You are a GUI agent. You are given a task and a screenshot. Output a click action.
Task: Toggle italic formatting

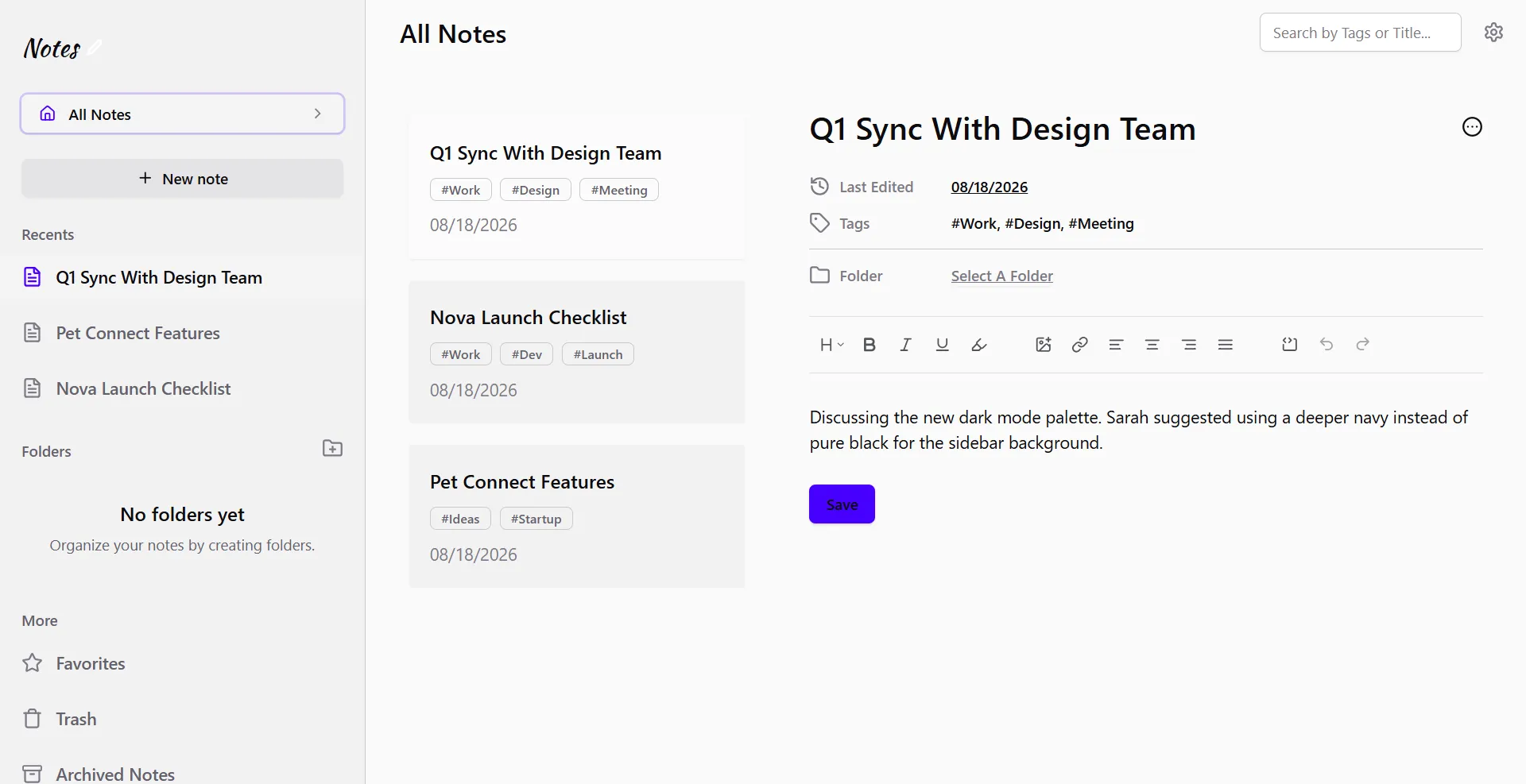(905, 345)
